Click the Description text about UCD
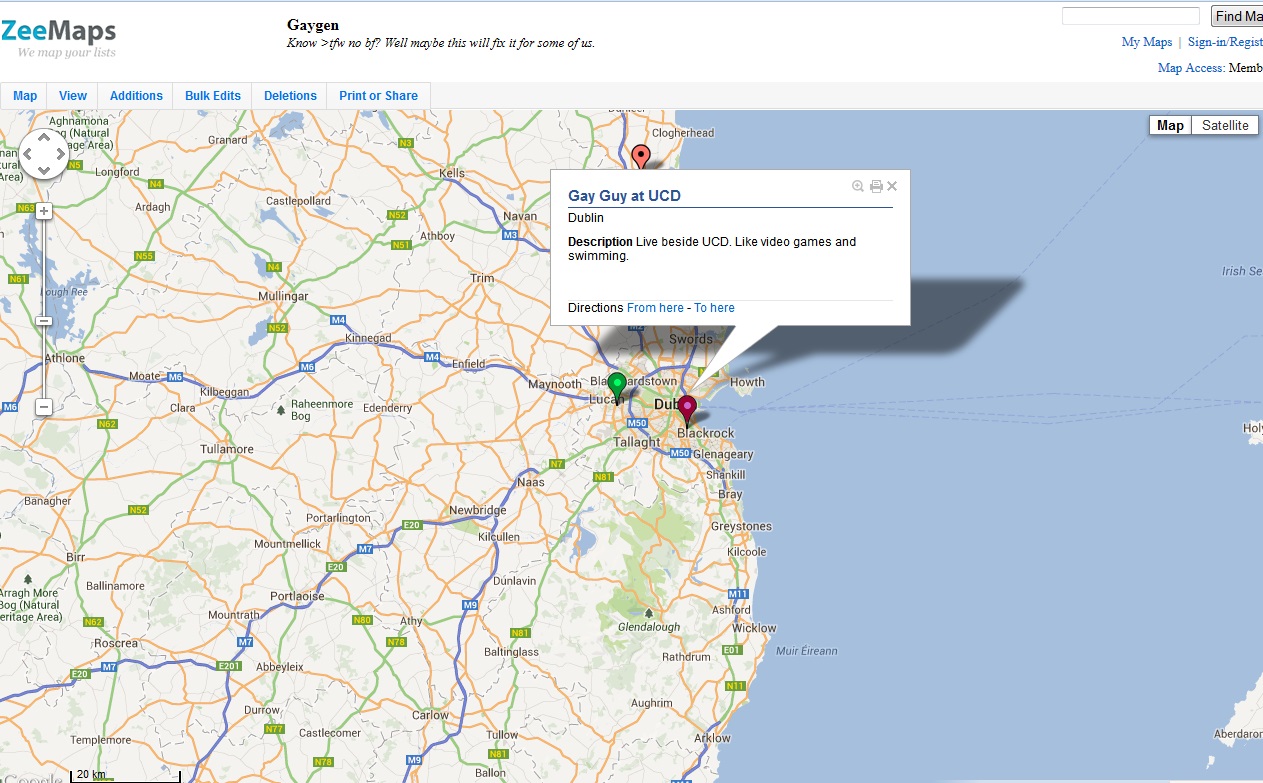The image size is (1263, 783). [x=712, y=249]
